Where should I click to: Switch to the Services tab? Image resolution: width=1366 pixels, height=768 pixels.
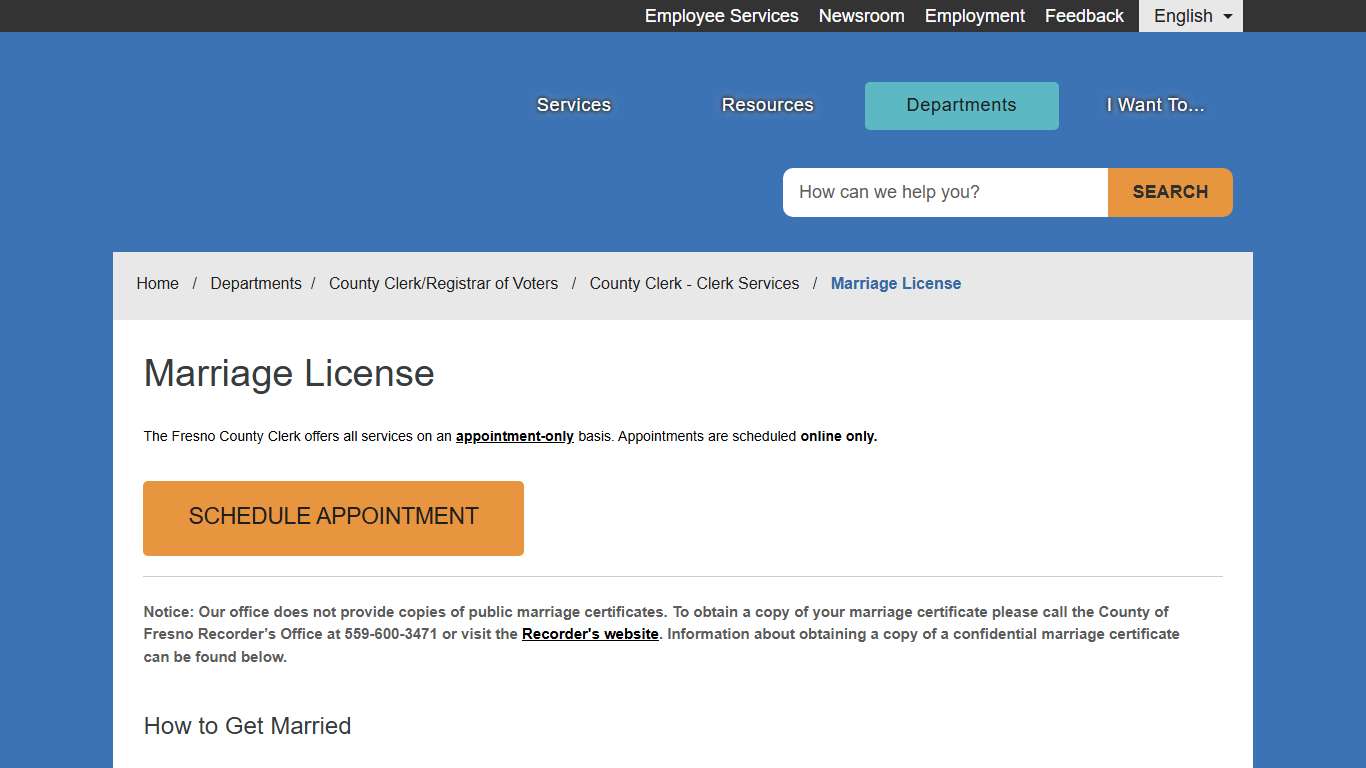point(573,105)
